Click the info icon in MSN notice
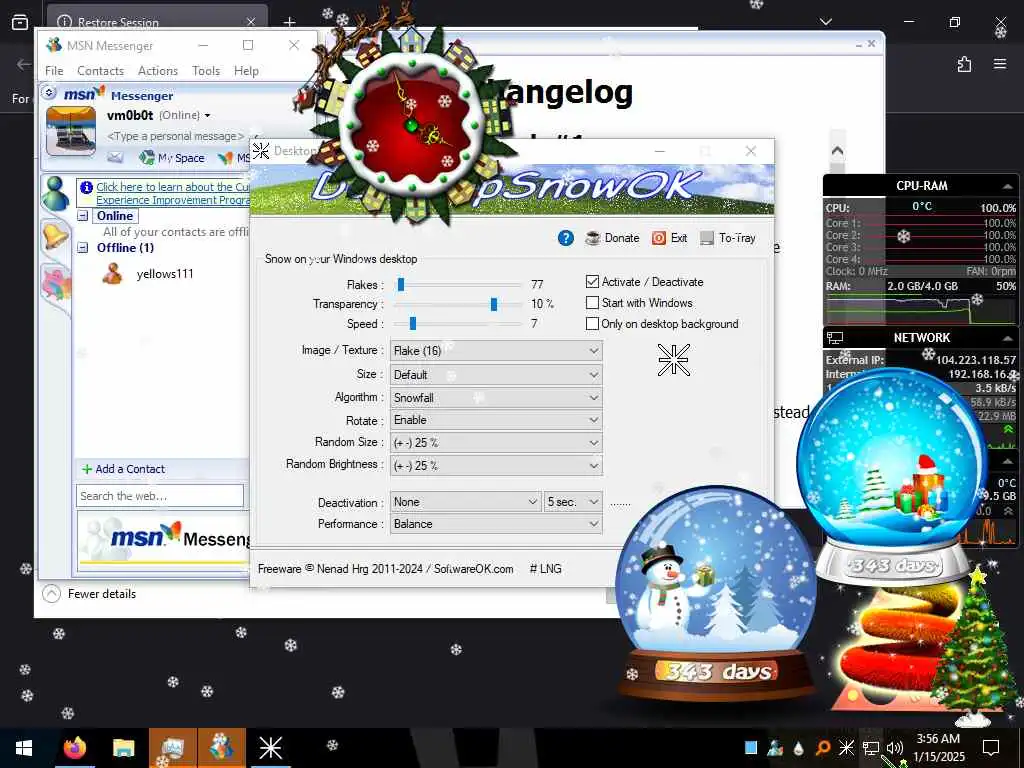The image size is (1024, 768). click(86, 187)
